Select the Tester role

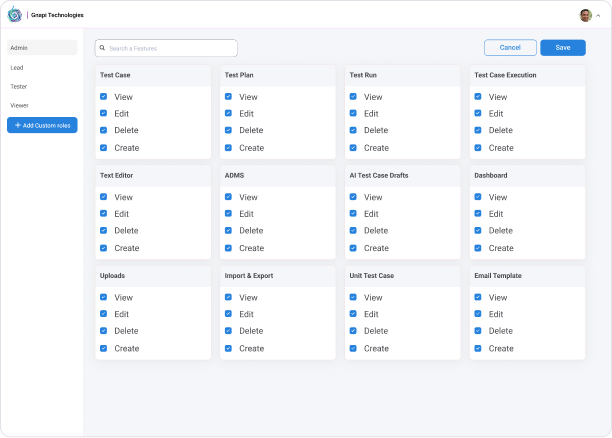pos(19,86)
